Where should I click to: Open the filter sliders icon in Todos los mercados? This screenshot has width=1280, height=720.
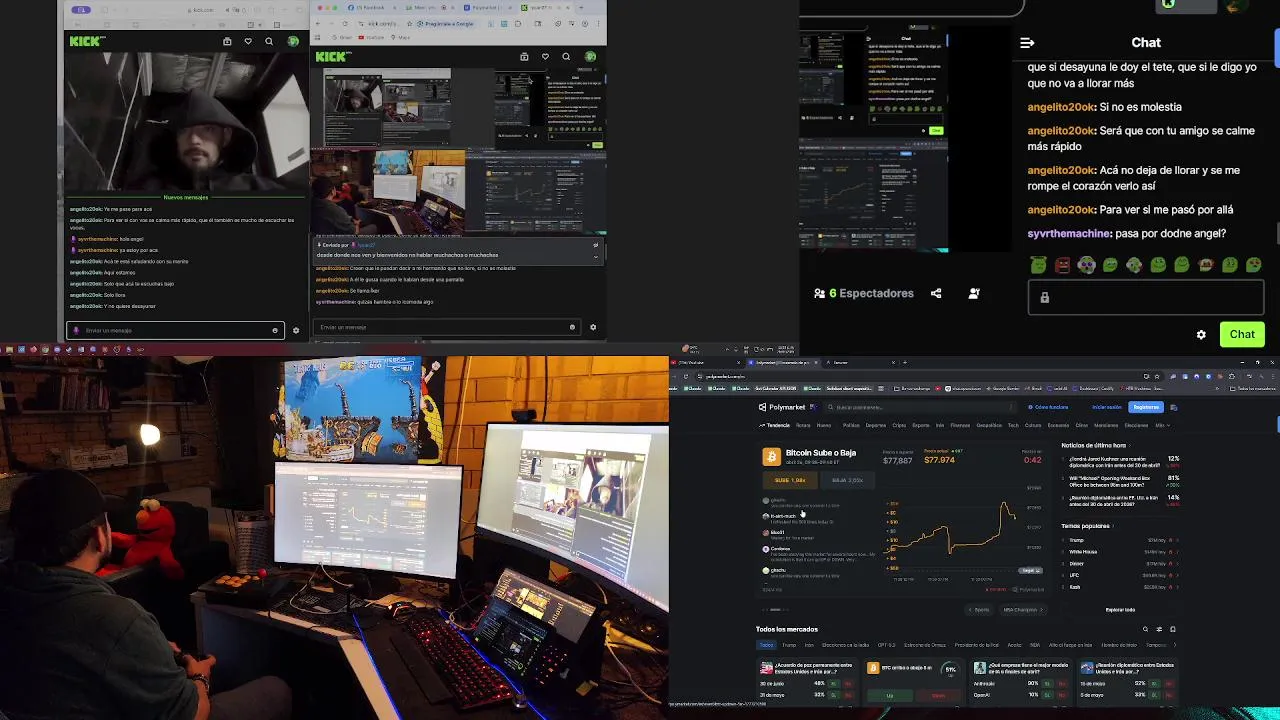tap(1159, 629)
